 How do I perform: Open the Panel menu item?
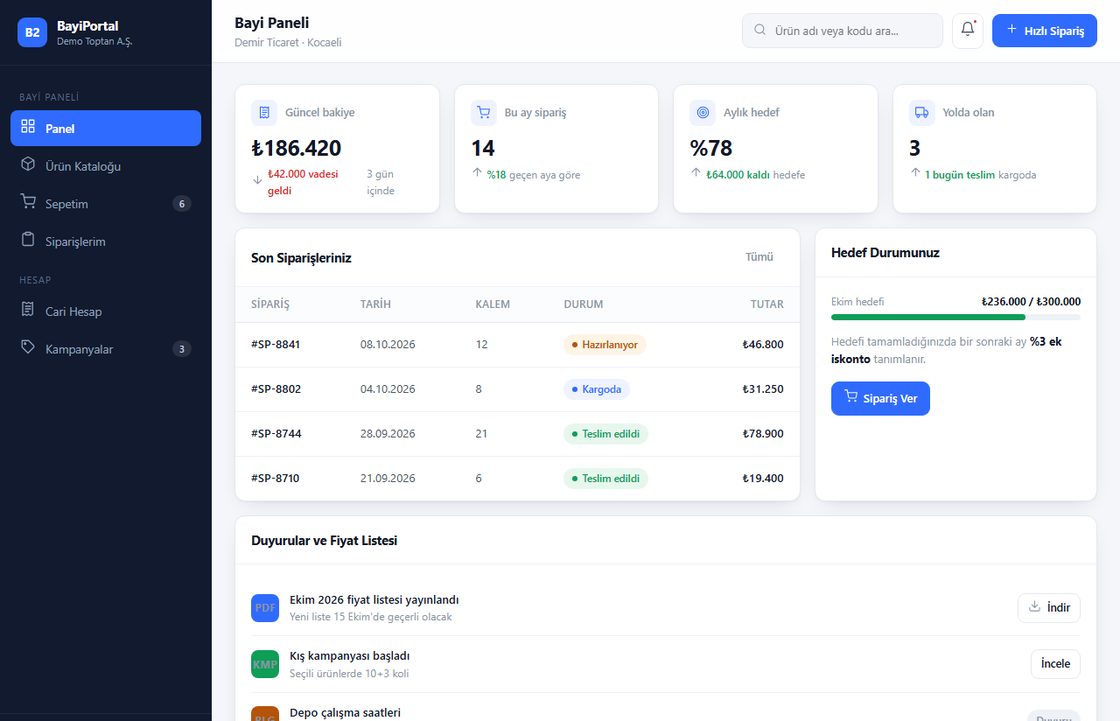click(106, 128)
